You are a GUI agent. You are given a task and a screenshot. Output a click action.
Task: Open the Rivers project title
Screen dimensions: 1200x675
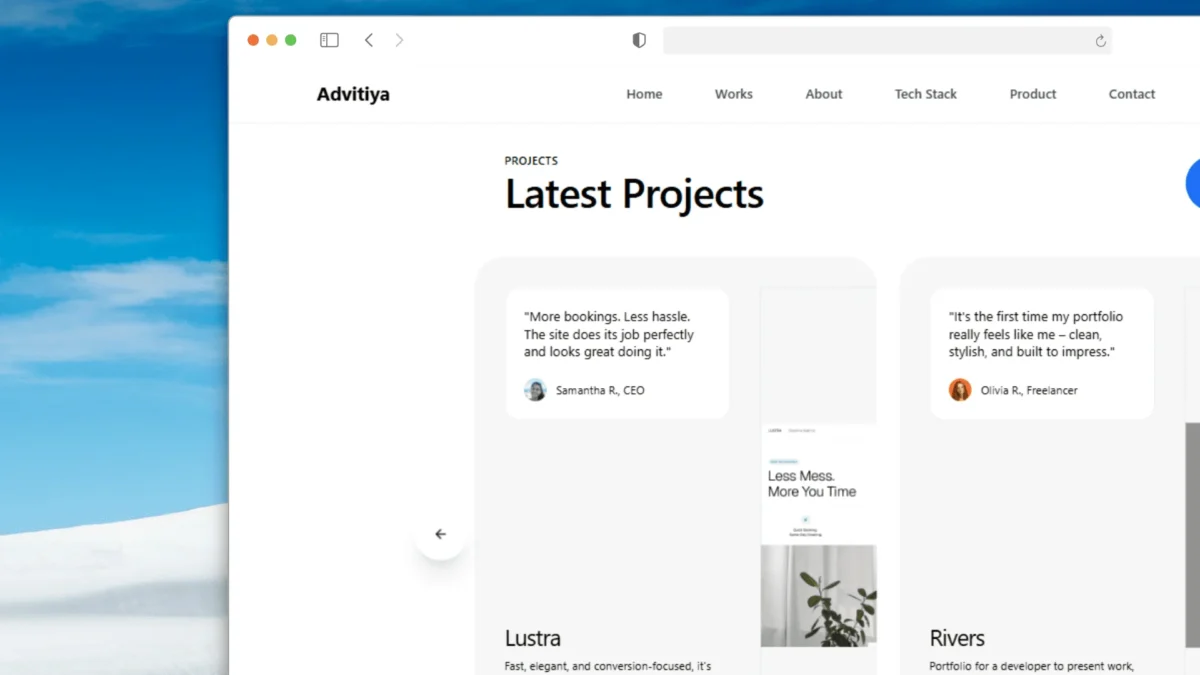point(957,638)
